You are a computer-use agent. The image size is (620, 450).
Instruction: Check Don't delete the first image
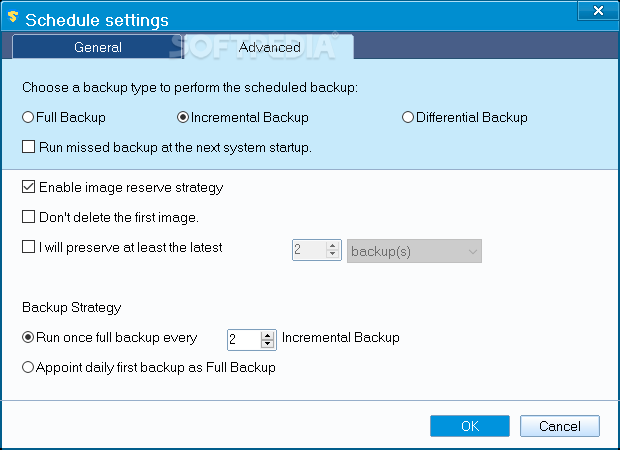tap(28, 216)
